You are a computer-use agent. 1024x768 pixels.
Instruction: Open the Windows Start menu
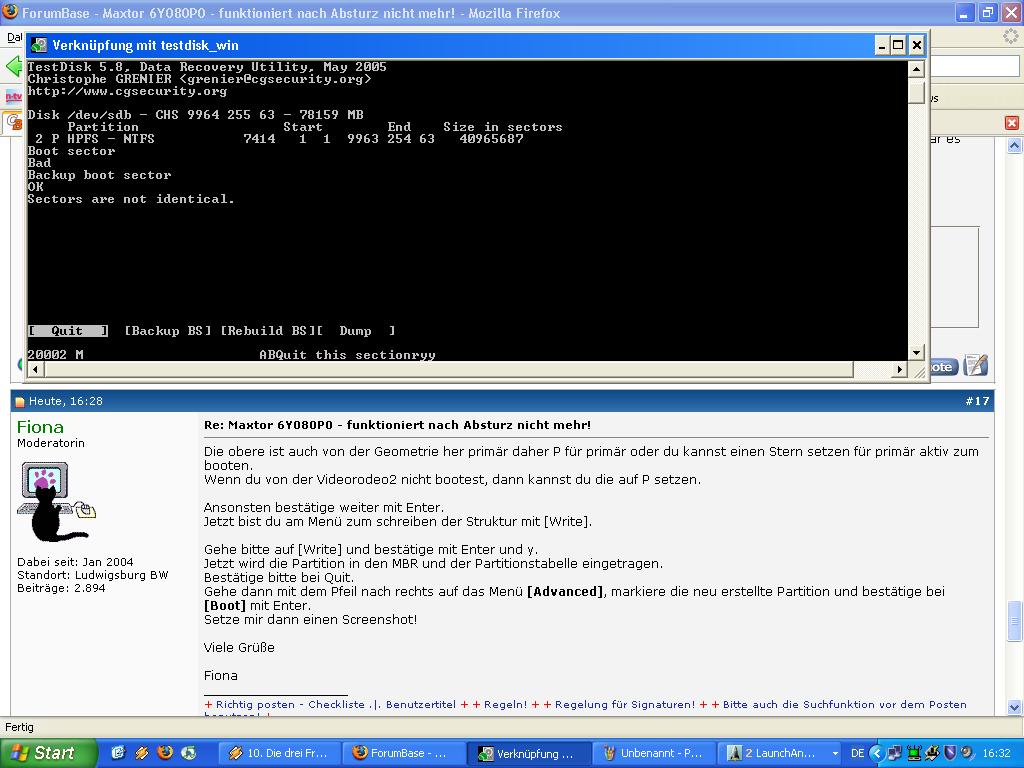(47, 753)
